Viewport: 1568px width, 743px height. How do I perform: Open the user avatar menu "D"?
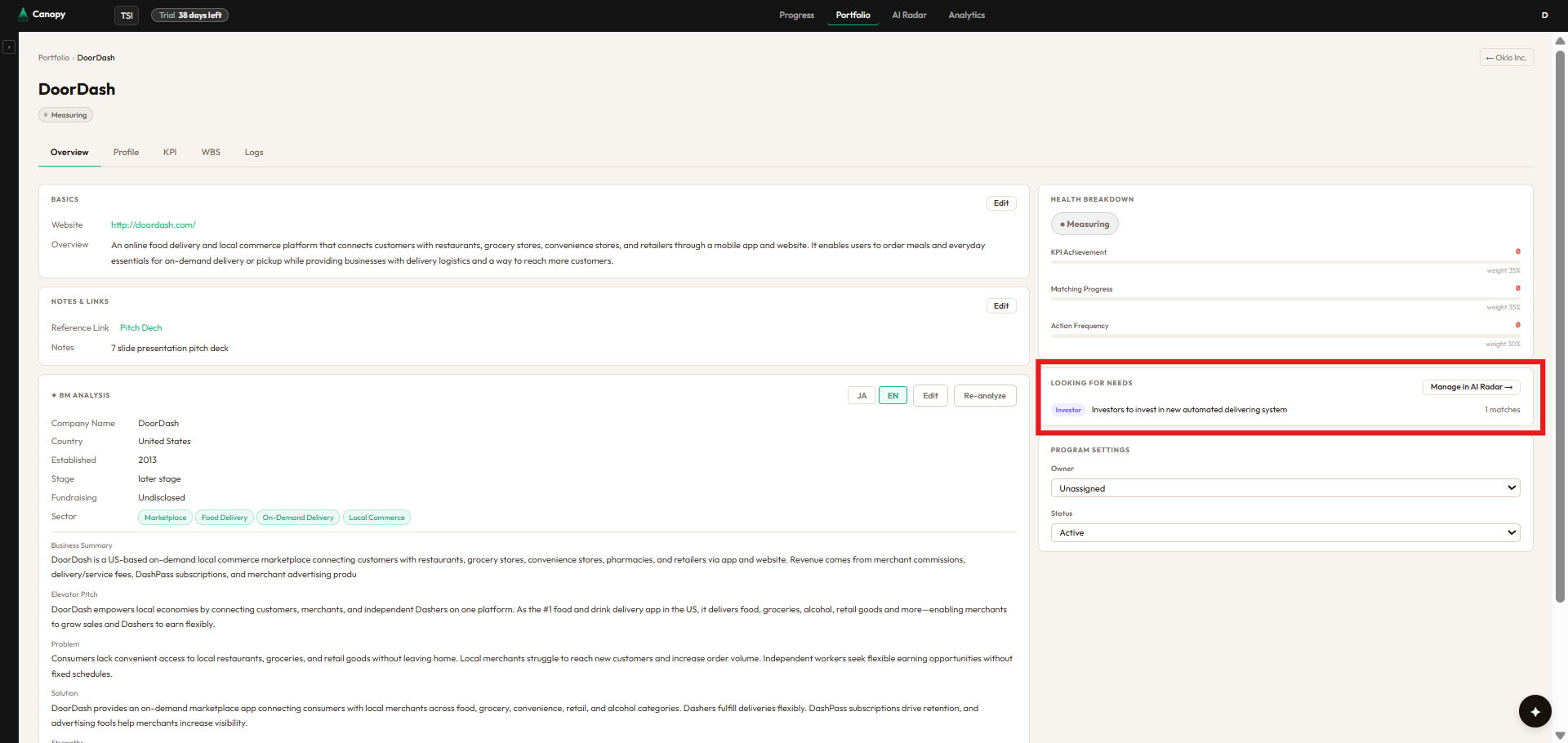point(1544,16)
